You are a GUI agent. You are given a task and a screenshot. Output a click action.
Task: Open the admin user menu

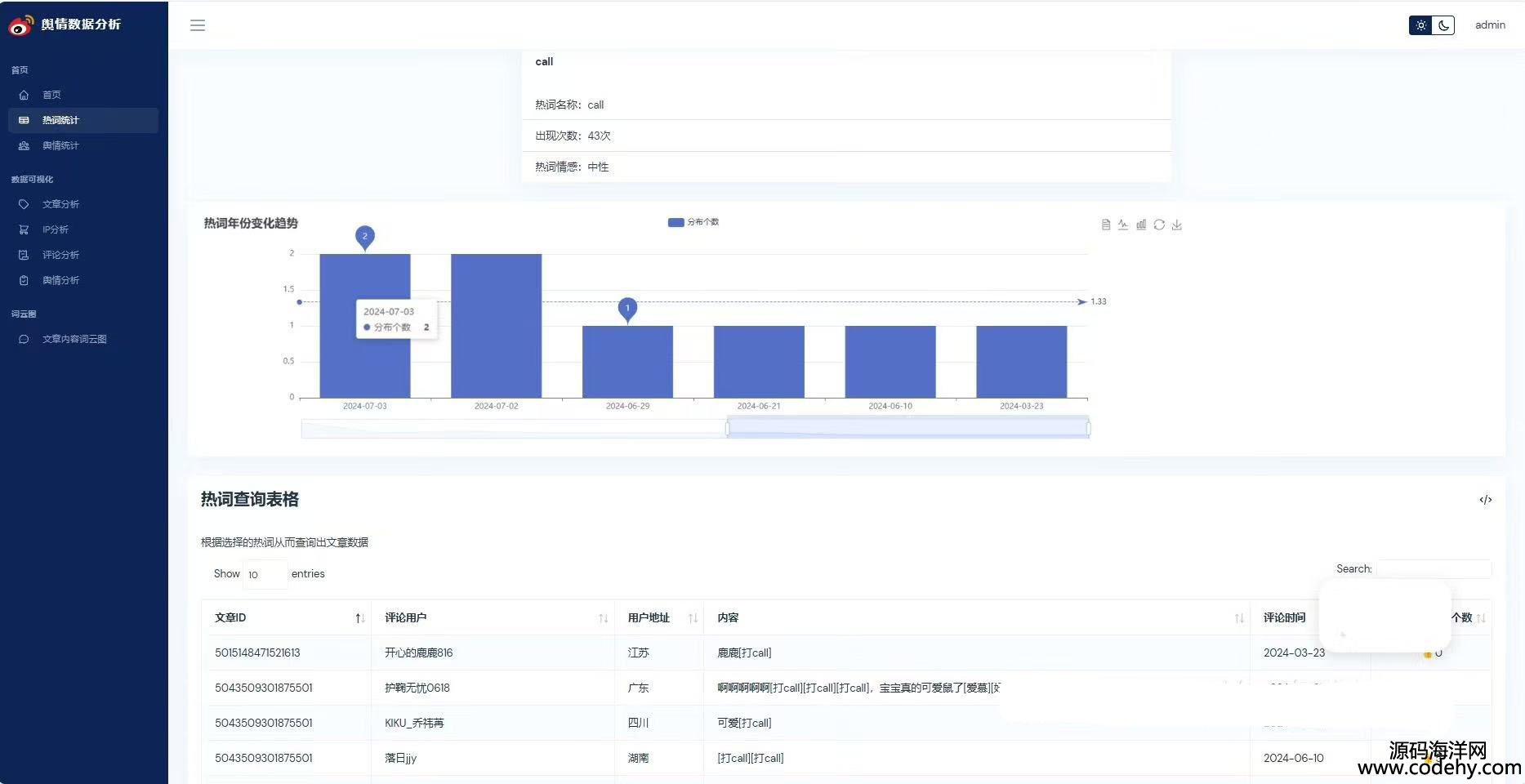1490,25
